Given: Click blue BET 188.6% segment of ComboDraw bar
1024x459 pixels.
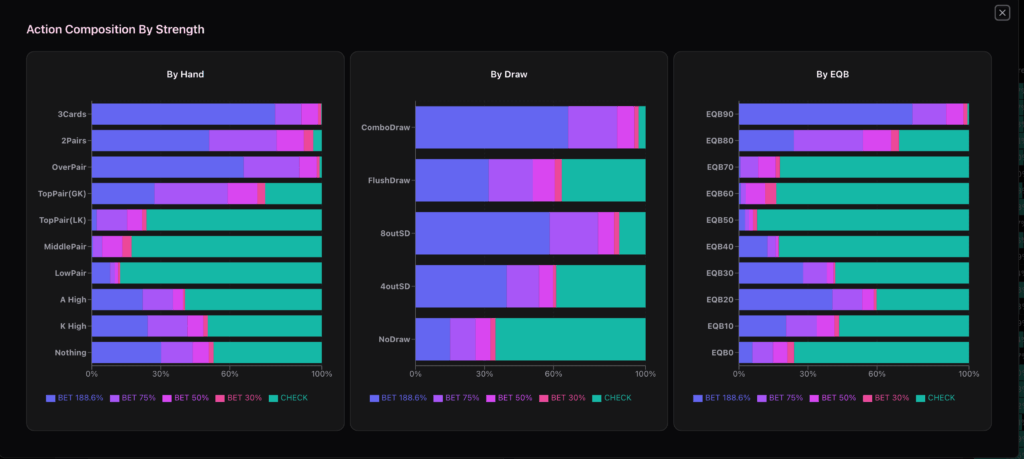Looking at the screenshot, I should tap(491, 127).
